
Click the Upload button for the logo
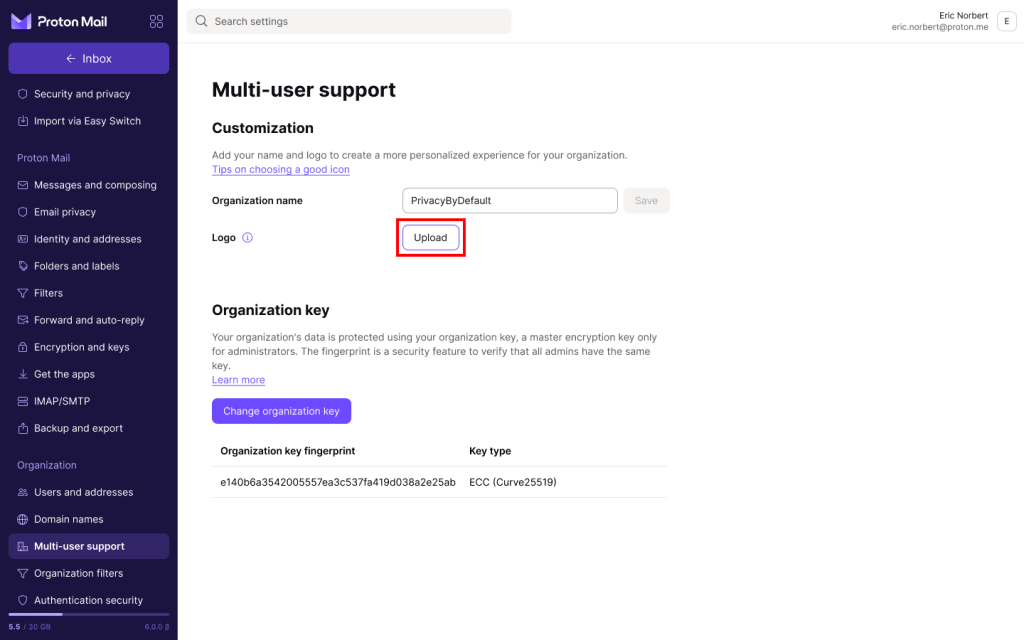[430, 237]
